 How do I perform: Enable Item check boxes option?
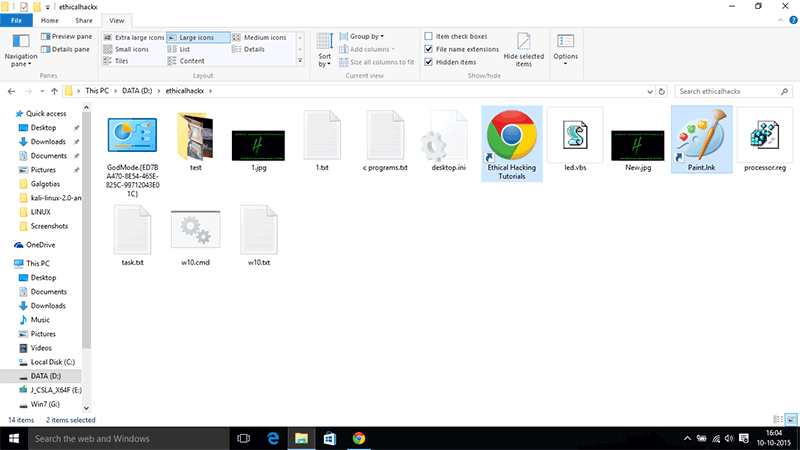coord(429,37)
